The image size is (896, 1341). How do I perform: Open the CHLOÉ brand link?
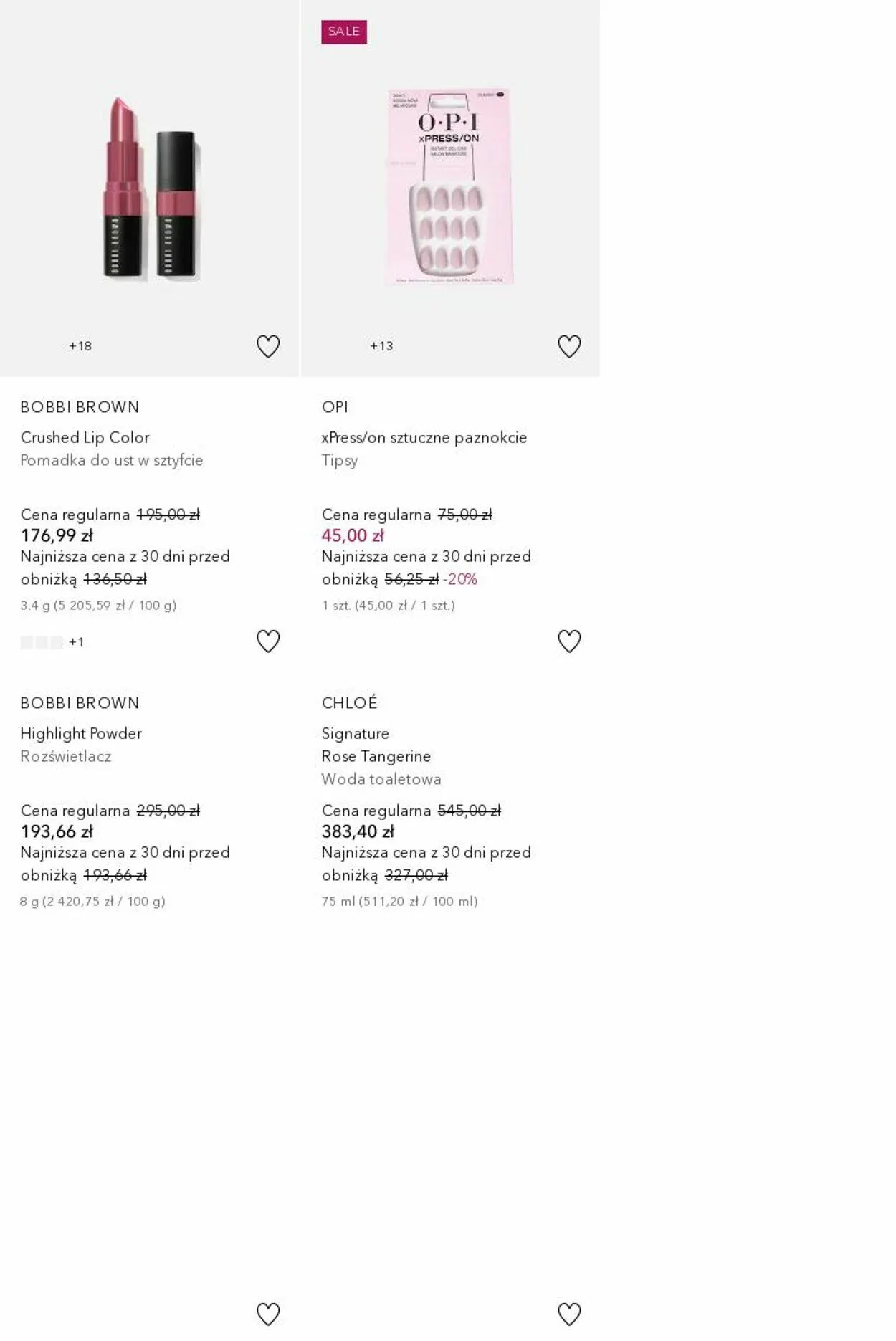[x=349, y=703]
